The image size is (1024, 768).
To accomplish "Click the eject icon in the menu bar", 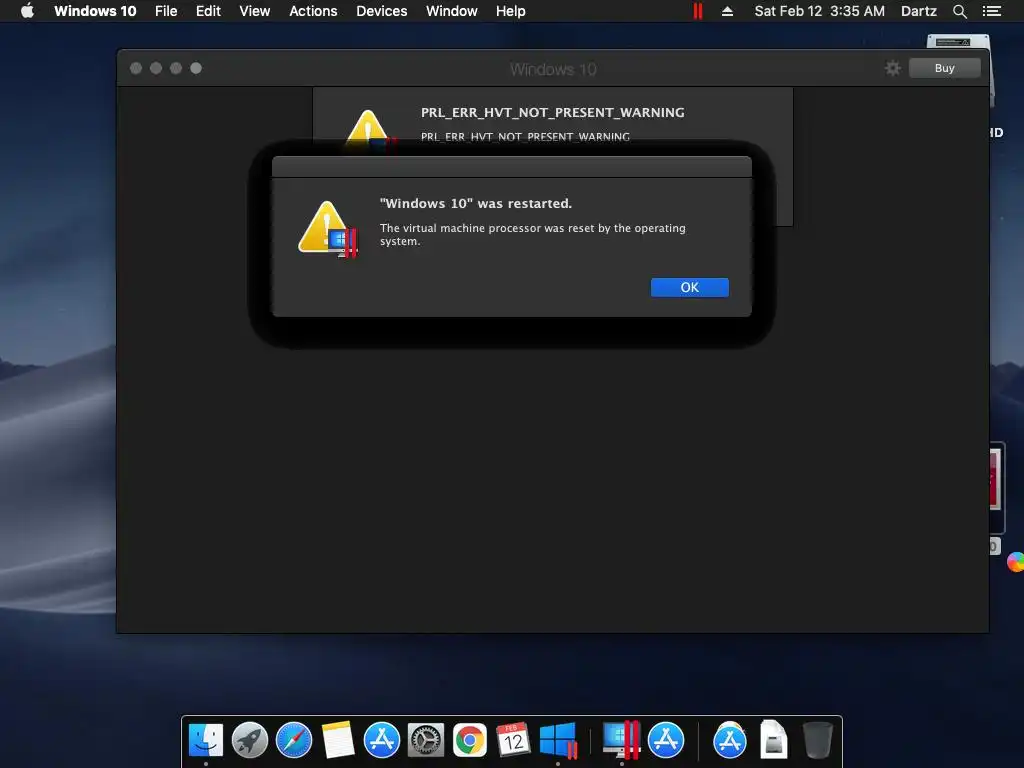I will coord(727,11).
